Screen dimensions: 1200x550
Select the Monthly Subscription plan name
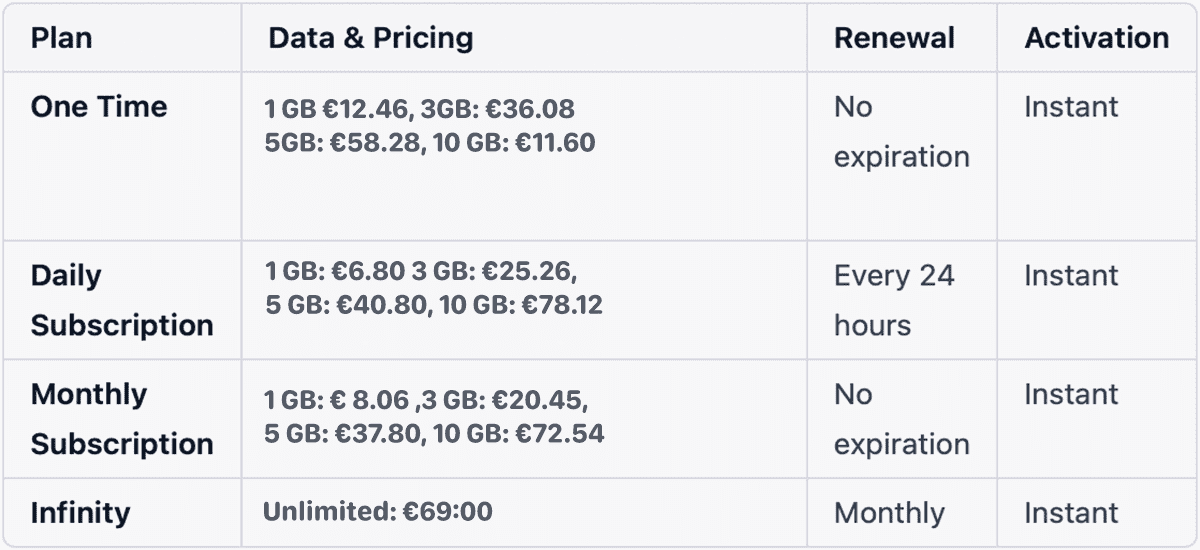122,419
